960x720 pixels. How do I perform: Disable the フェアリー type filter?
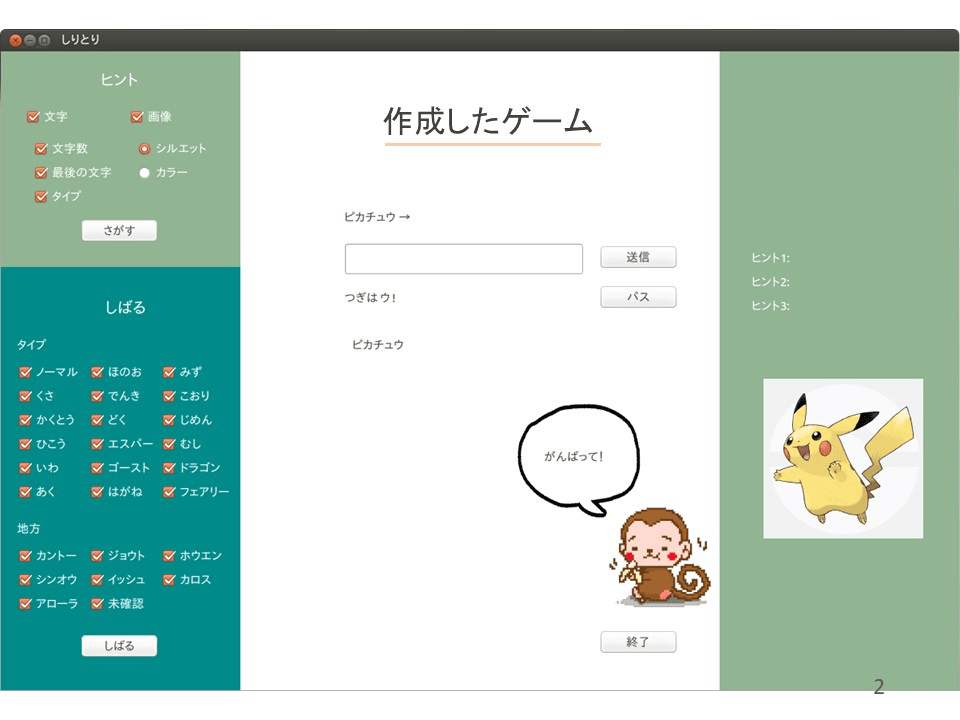tap(170, 492)
